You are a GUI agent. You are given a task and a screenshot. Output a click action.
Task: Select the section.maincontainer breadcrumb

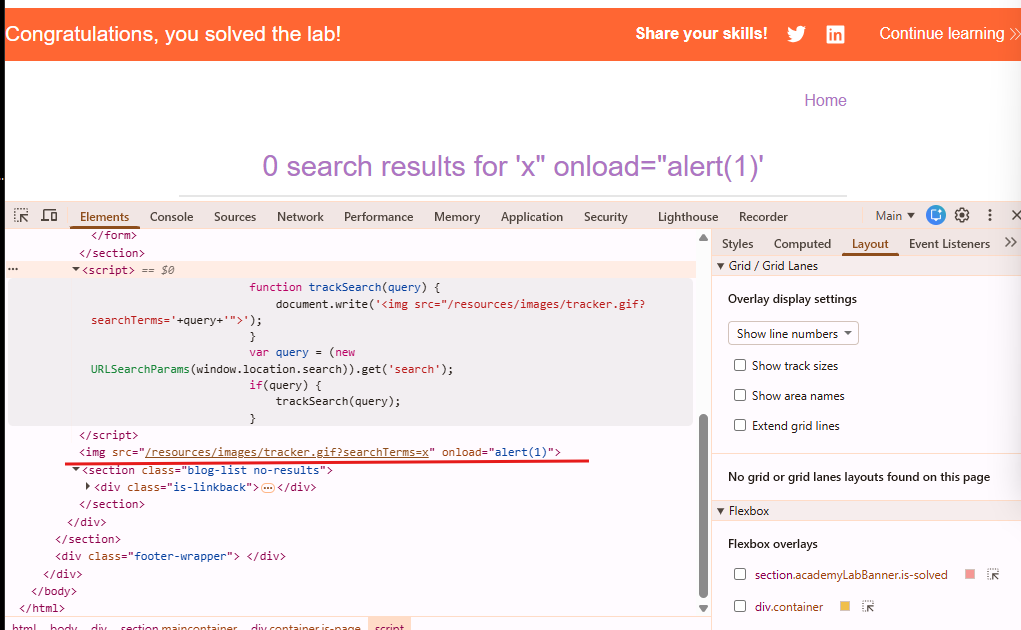click(x=178, y=625)
